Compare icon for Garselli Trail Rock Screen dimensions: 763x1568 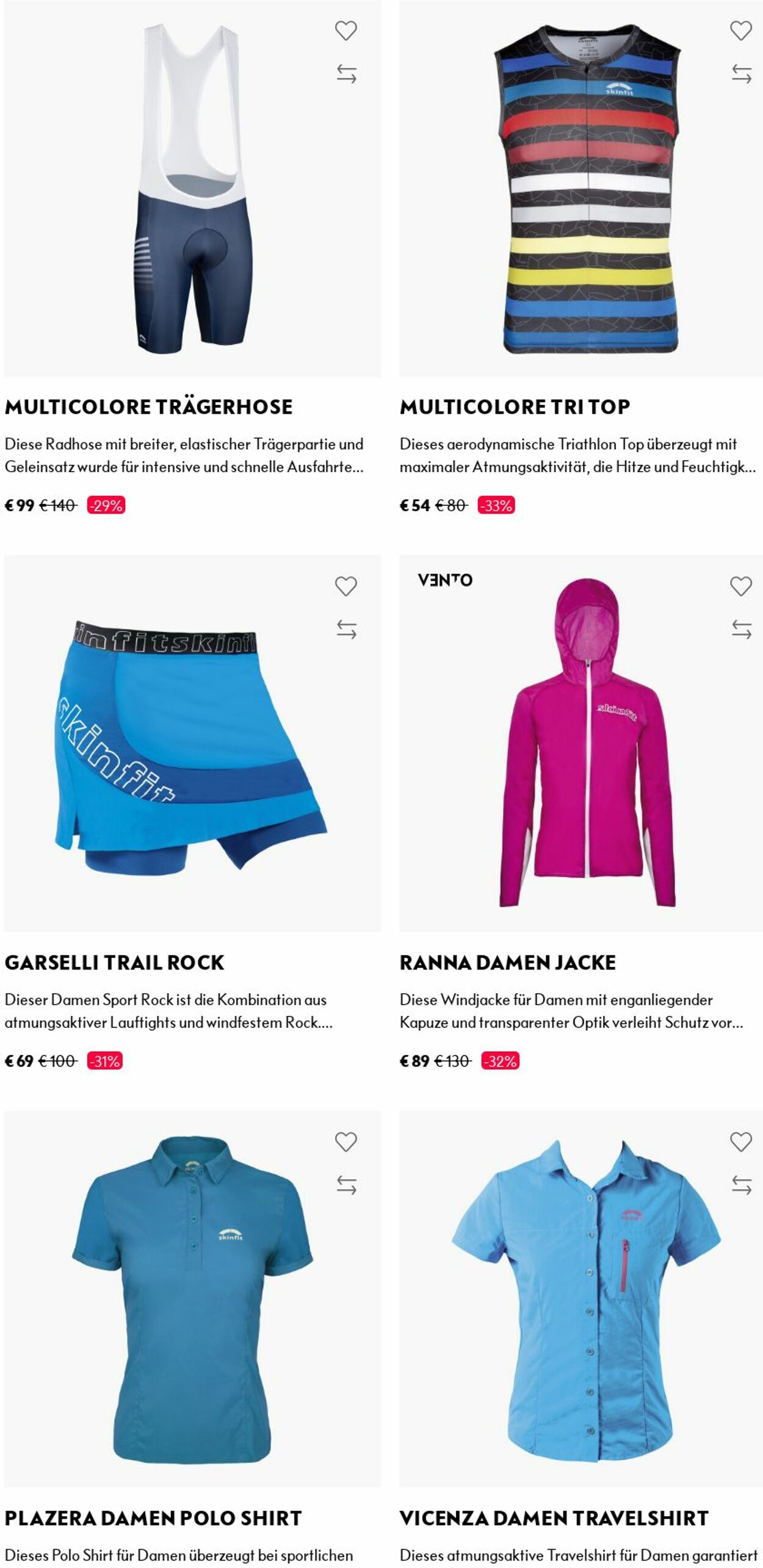[x=346, y=629]
